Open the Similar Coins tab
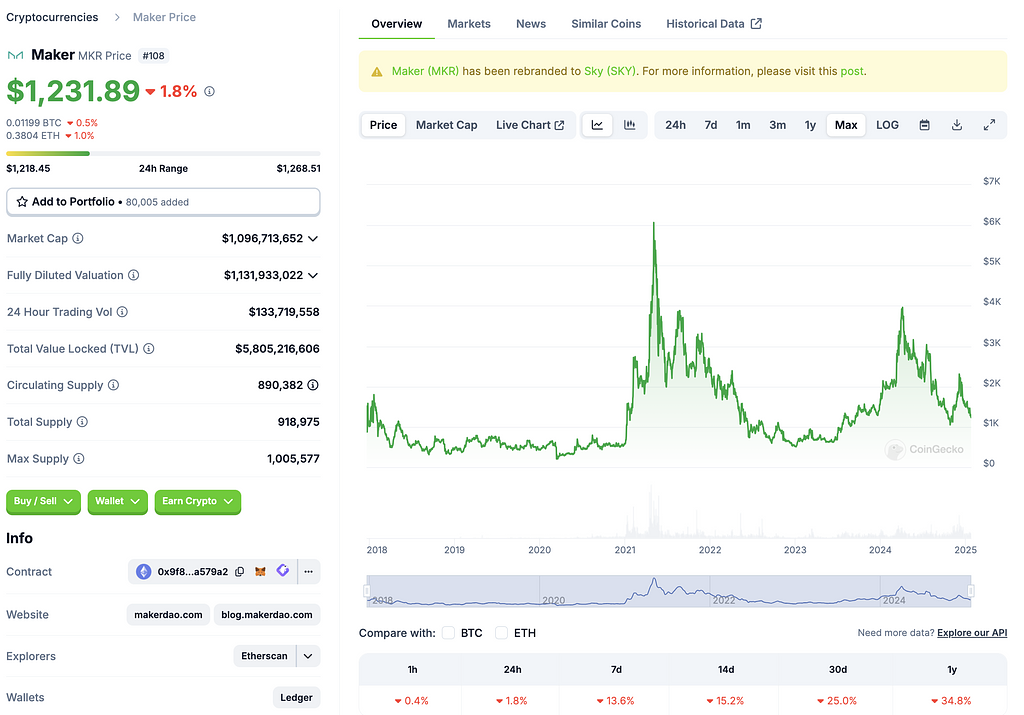This screenshot has height=715, width=1024. (x=606, y=23)
